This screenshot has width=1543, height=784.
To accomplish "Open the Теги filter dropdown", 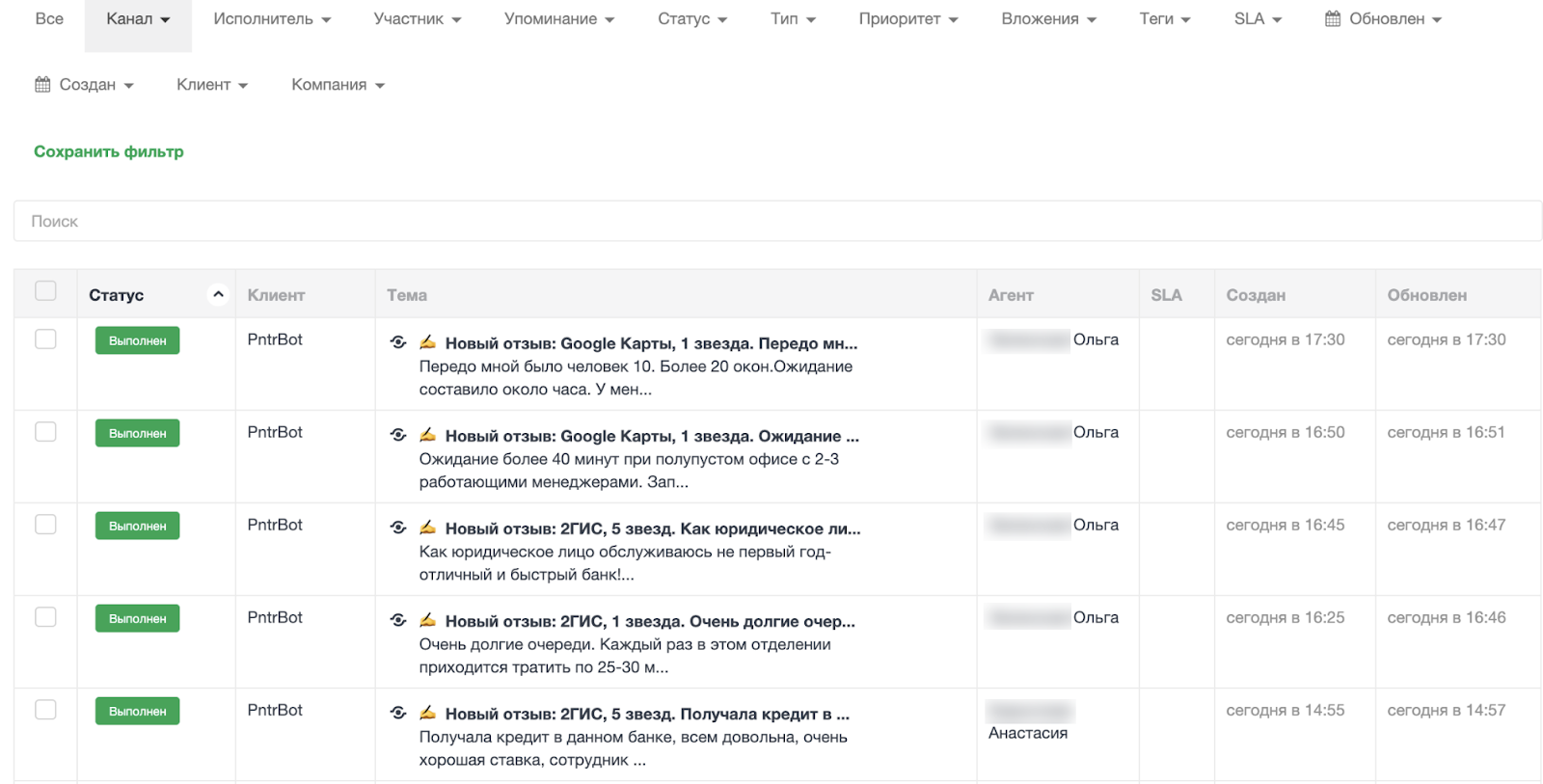I will (1165, 19).
